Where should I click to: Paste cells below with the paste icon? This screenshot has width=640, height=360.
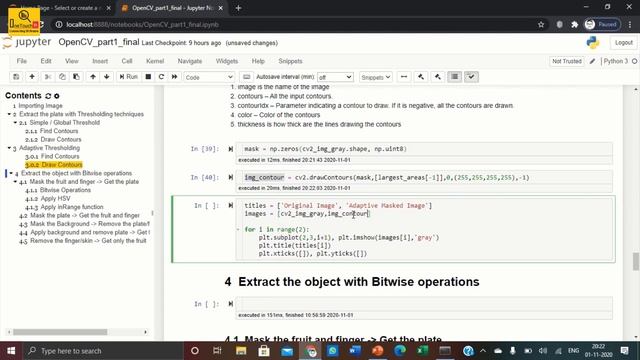[76, 77]
